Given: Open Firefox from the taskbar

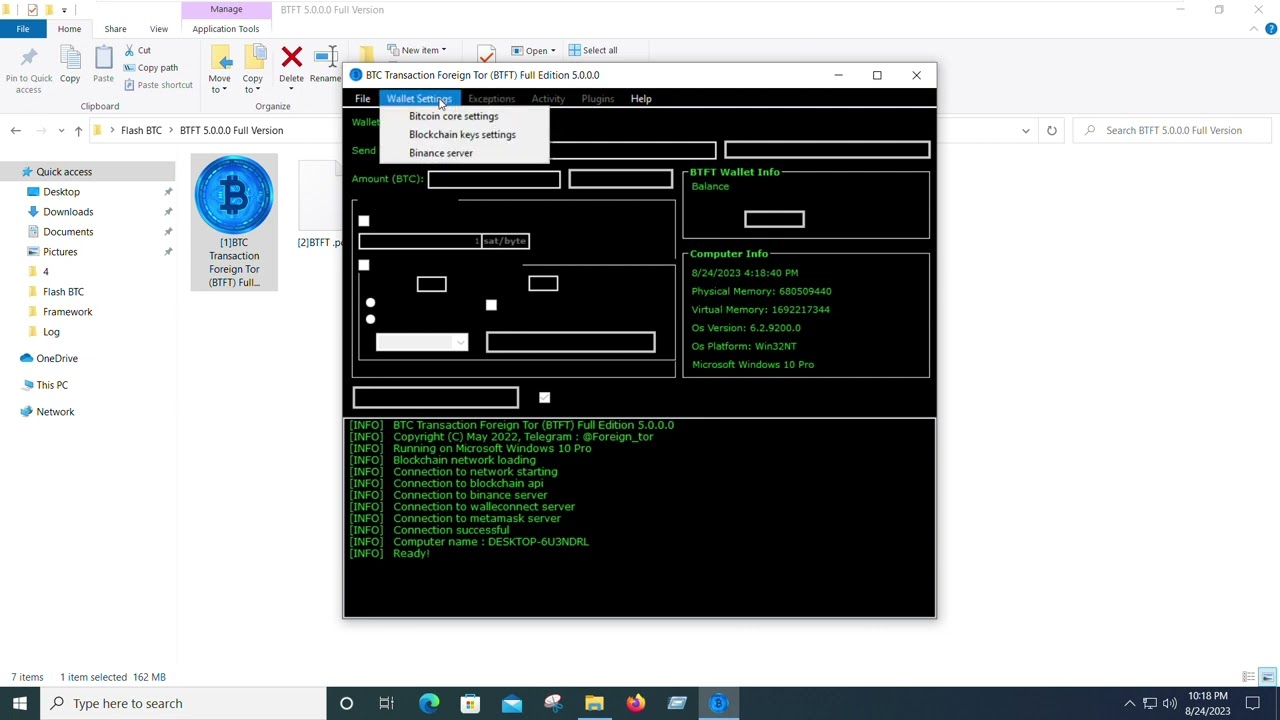Looking at the screenshot, I should pyautogui.click(x=636, y=703).
